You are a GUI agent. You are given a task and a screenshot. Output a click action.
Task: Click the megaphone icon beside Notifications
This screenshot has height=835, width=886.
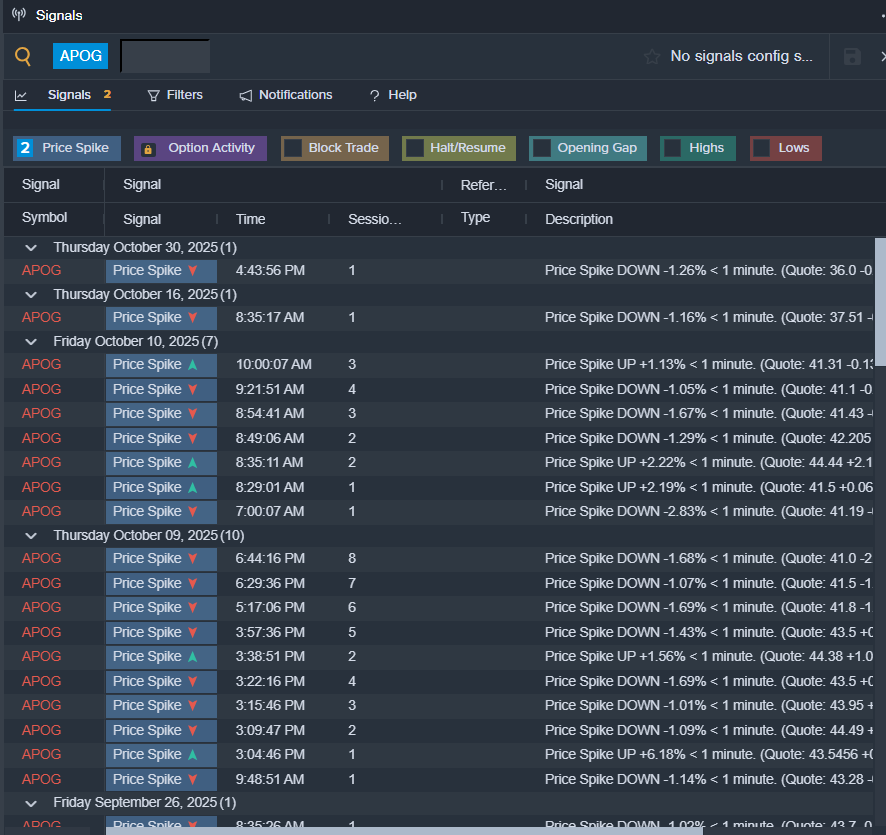pyautogui.click(x=246, y=95)
